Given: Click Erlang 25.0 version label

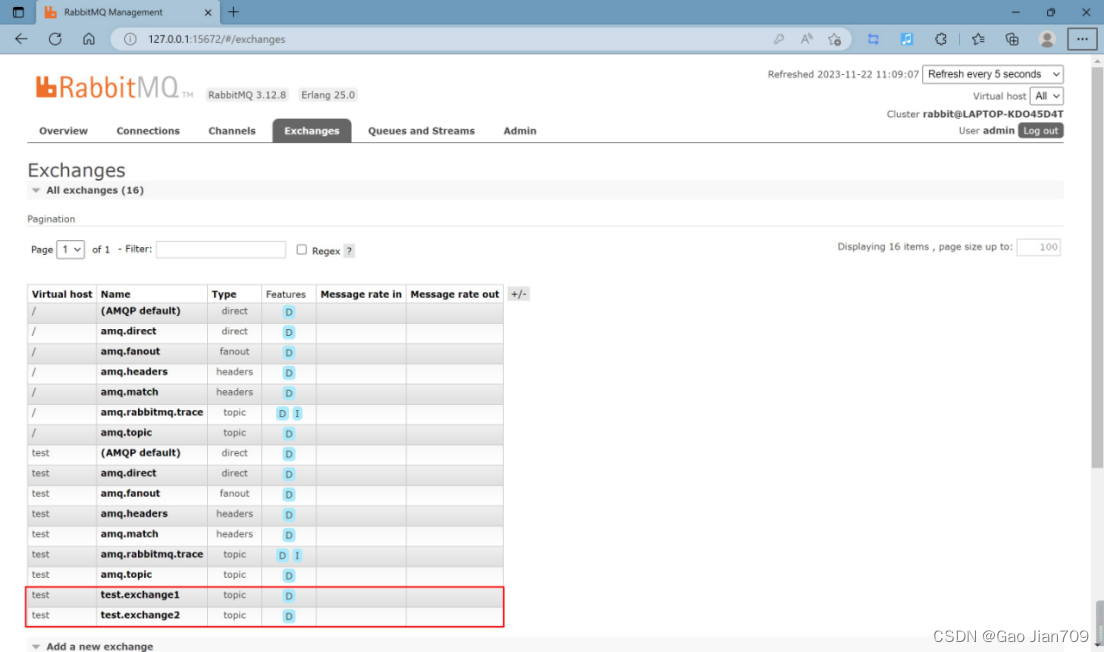Looking at the screenshot, I should 328,95.
